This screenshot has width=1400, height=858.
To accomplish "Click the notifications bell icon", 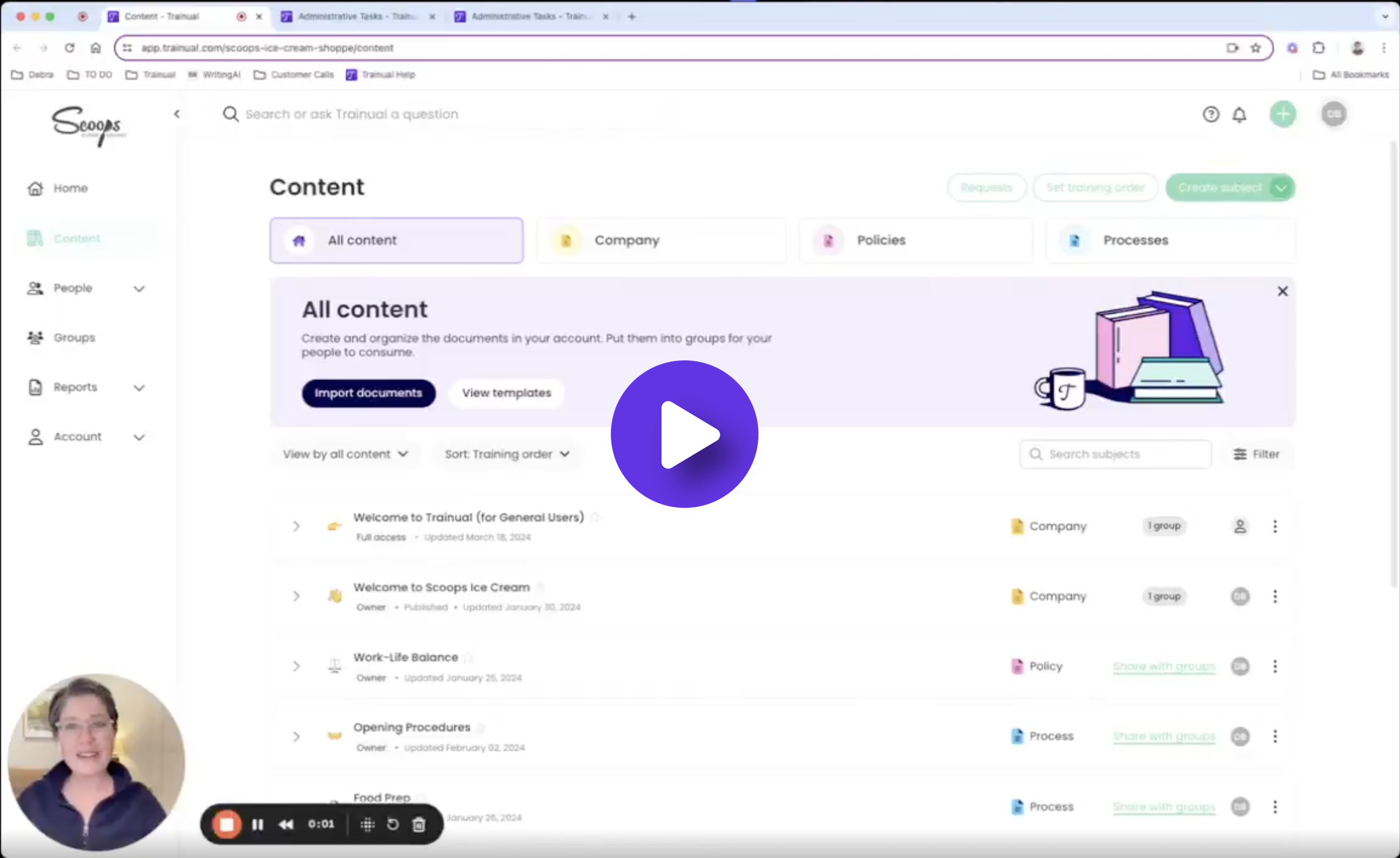I will pos(1239,115).
